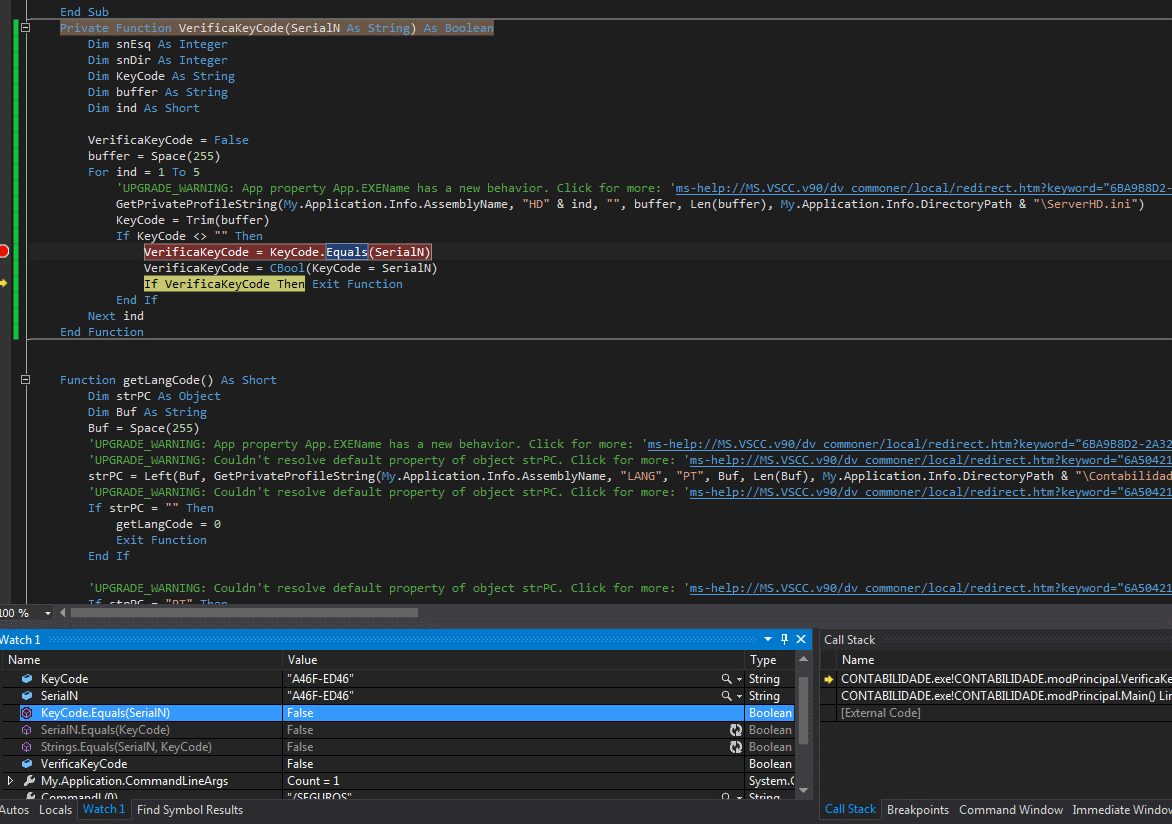Click the yellow arrow in the Call Stack
Viewport: 1172px width, 824px height.
pos(828,679)
